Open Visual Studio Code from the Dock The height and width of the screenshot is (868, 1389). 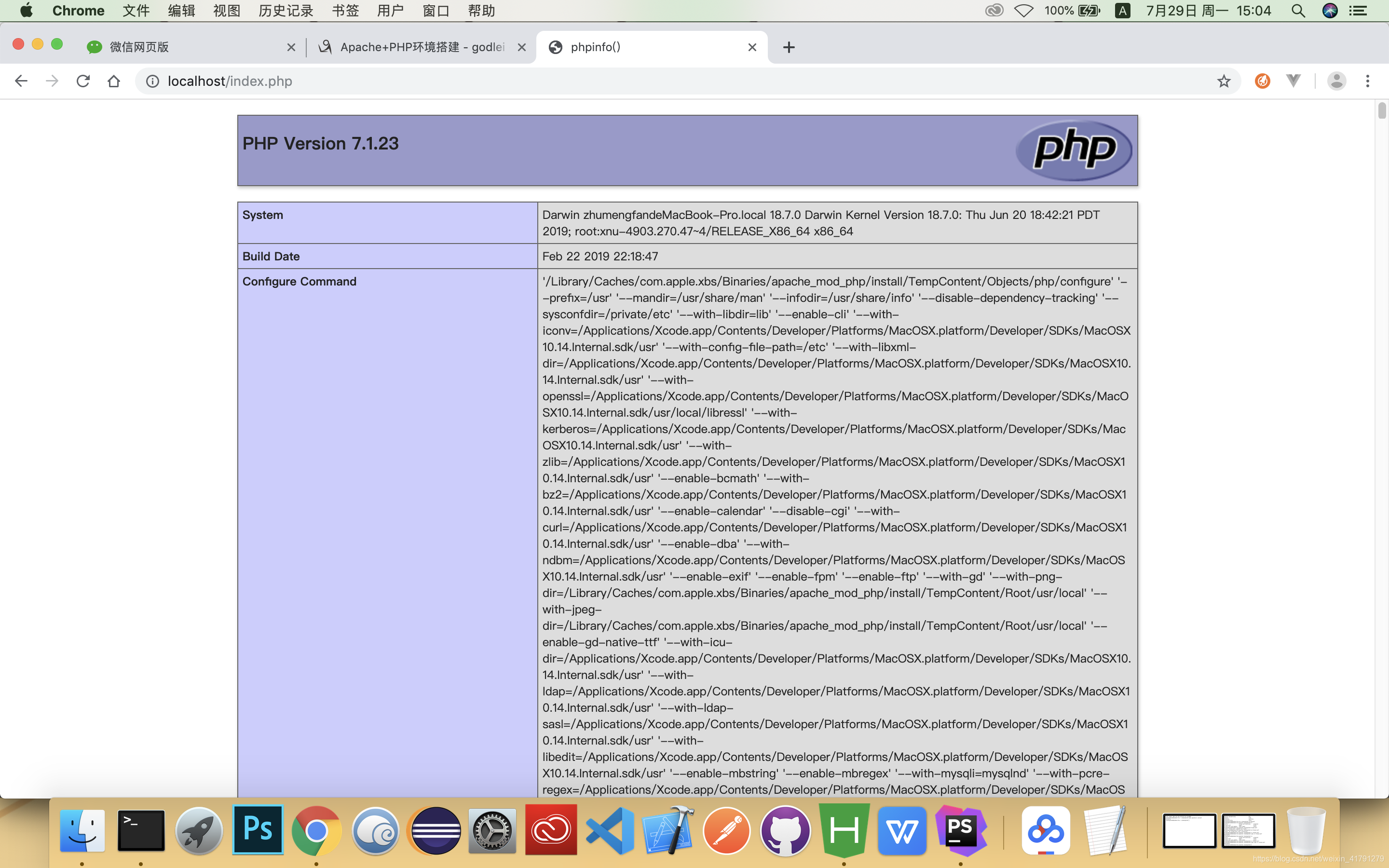610,831
